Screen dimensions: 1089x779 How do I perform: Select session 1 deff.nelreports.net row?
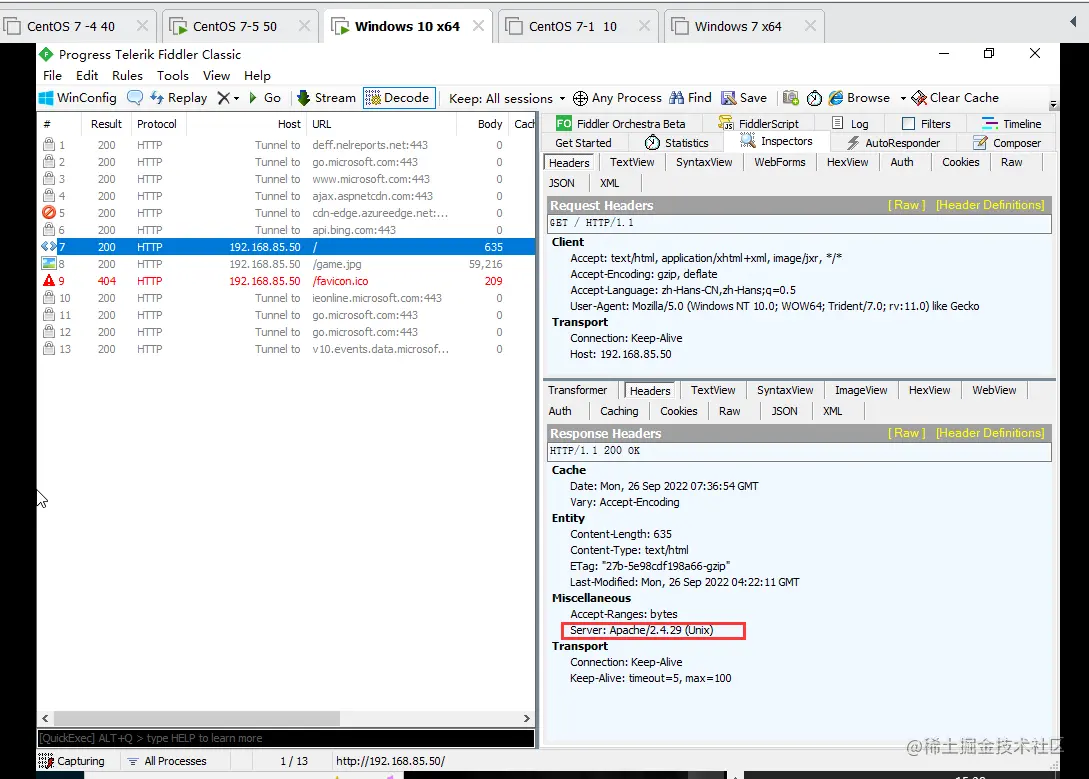[x=286, y=145]
